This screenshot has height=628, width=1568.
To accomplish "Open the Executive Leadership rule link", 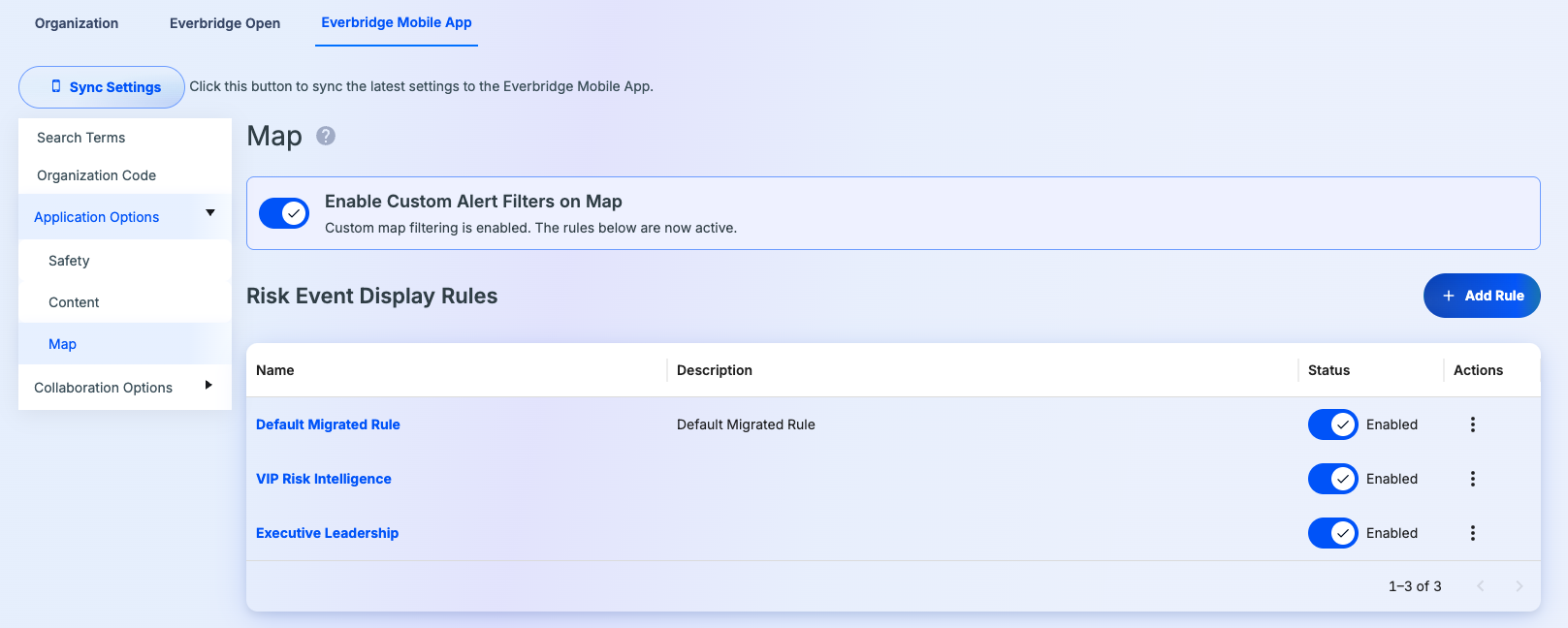I will click(327, 533).
